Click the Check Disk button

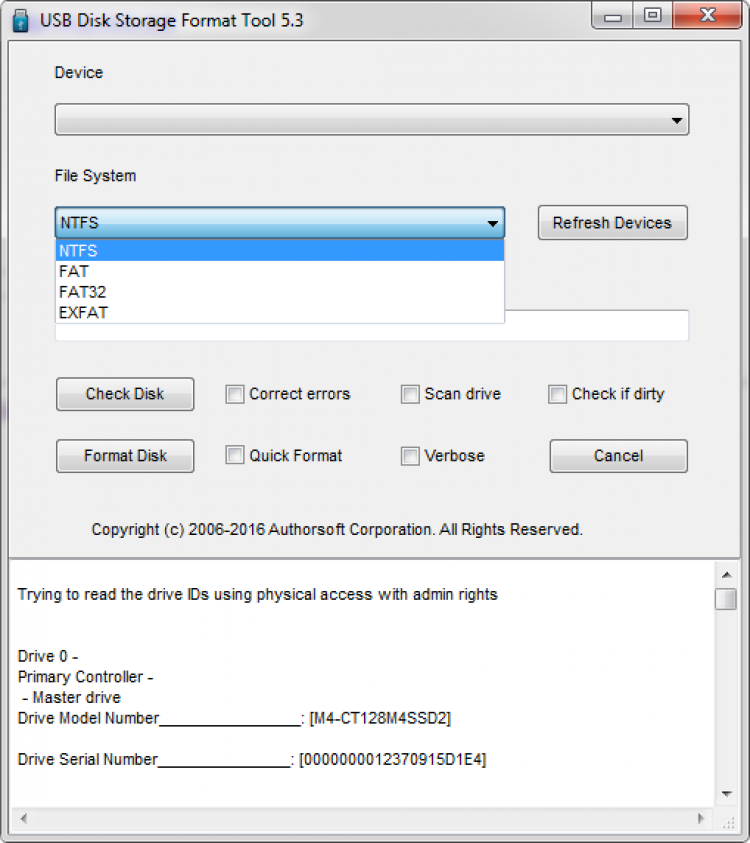pos(125,394)
